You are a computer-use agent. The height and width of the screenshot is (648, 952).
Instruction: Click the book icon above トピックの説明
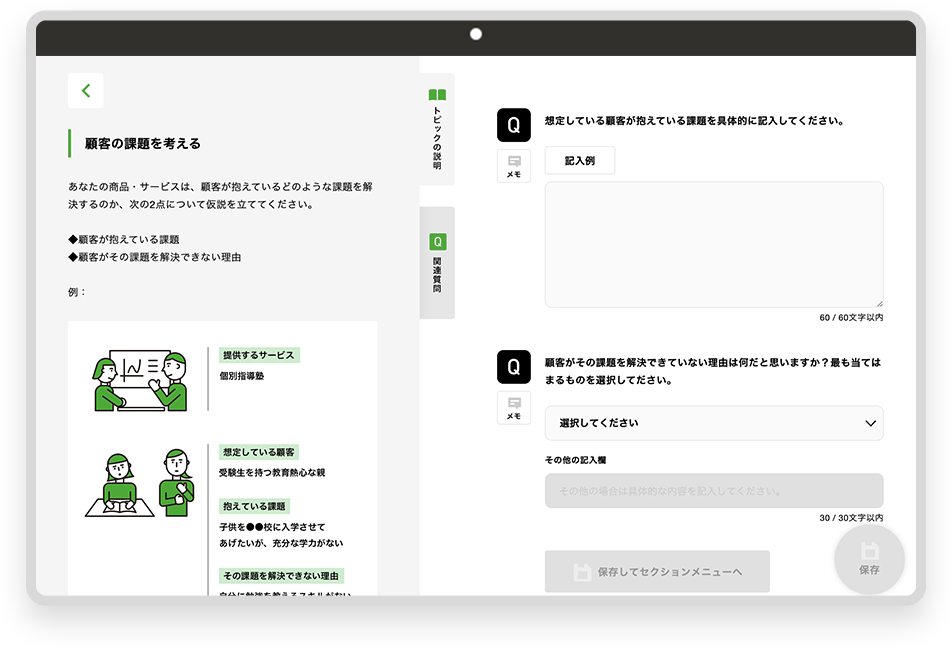[x=437, y=96]
